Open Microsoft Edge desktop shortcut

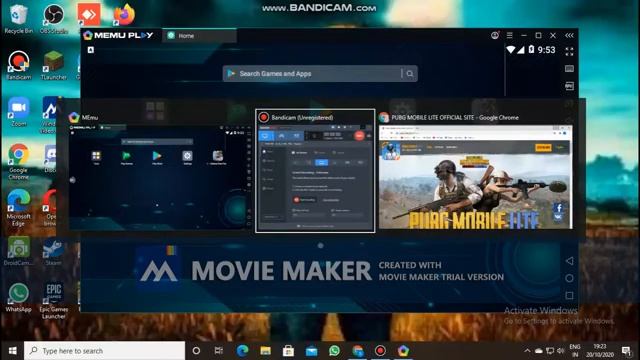coord(18,208)
